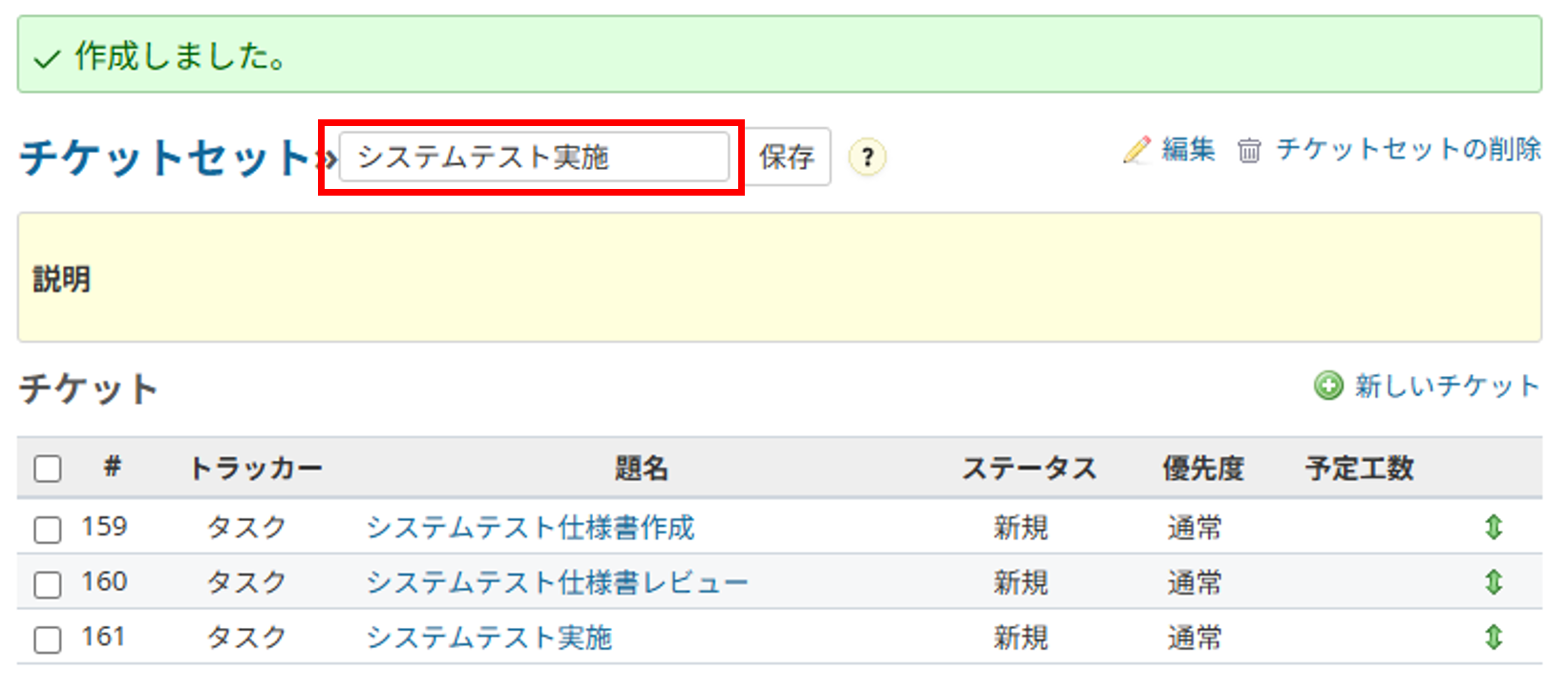The width and height of the screenshot is (1568, 692).
Task: Open the システムテスト仕様書レビュー ticket link
Action: pos(557,582)
